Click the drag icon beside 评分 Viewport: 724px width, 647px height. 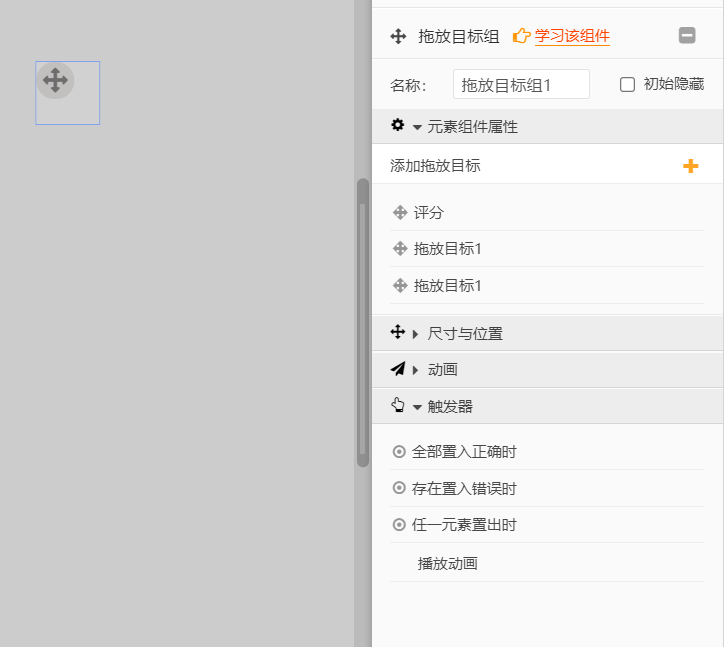point(400,212)
